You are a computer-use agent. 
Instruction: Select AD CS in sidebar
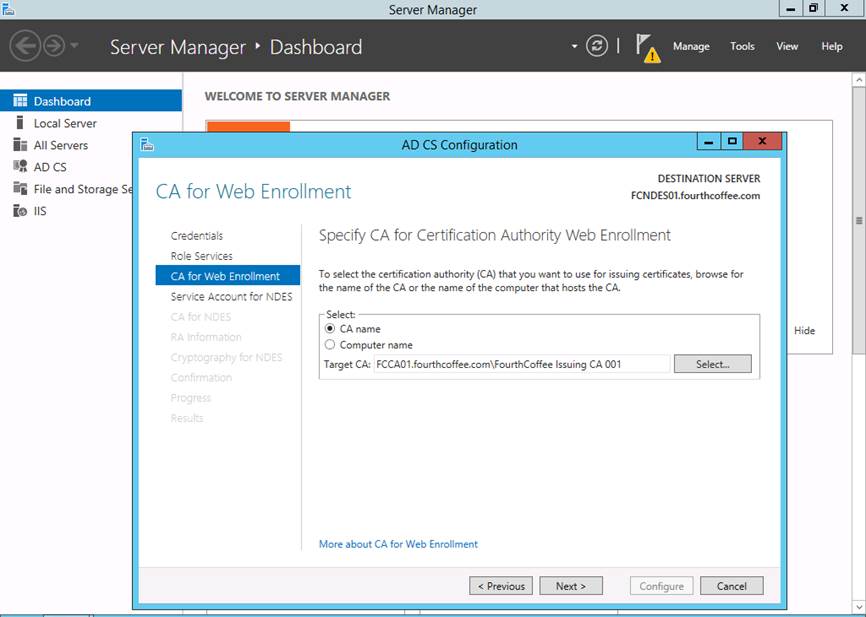click(x=50, y=167)
